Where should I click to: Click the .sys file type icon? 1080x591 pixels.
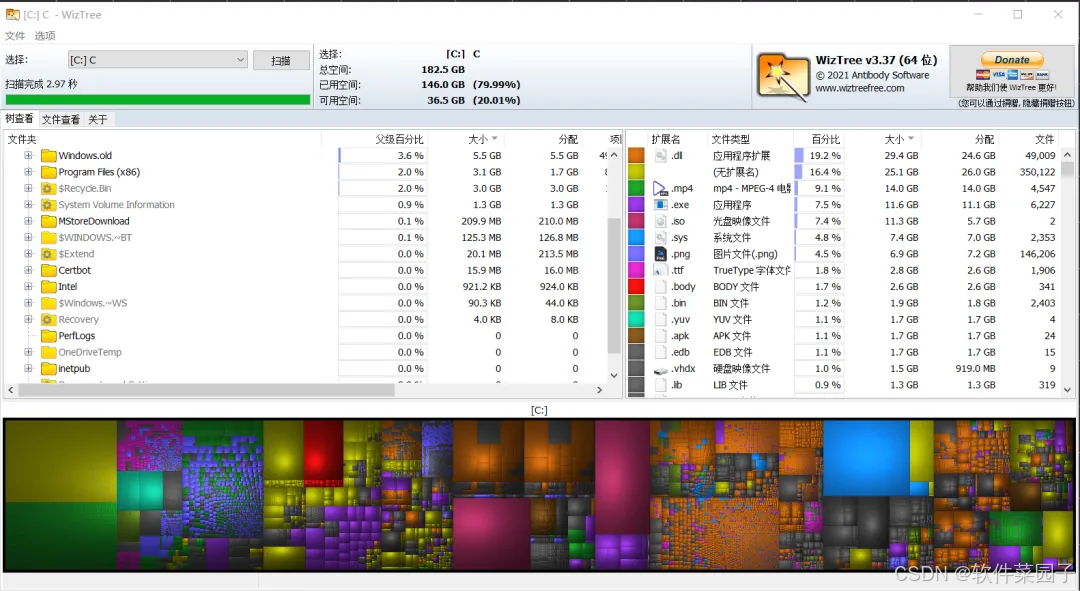(661, 238)
